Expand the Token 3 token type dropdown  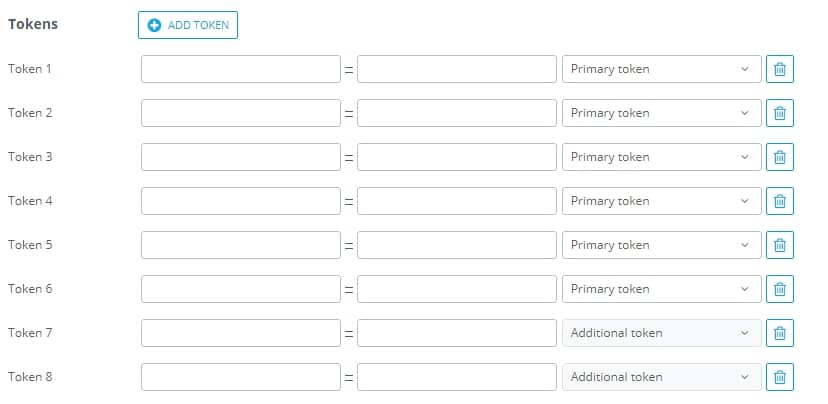(662, 157)
